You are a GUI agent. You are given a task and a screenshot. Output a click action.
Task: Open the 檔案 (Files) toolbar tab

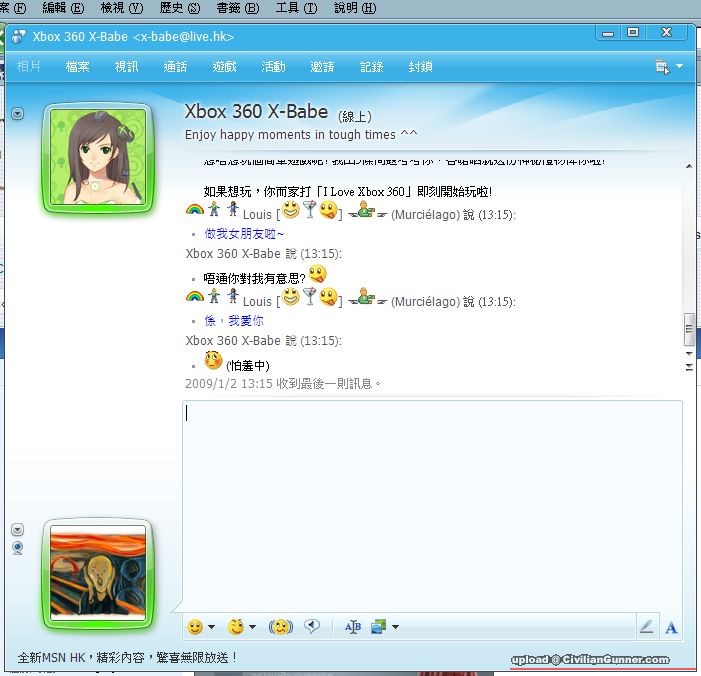pyautogui.click(x=77, y=67)
